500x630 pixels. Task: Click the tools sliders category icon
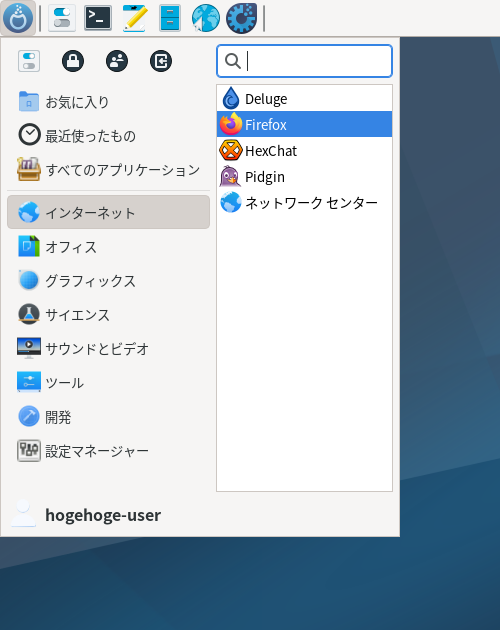(x=29, y=382)
